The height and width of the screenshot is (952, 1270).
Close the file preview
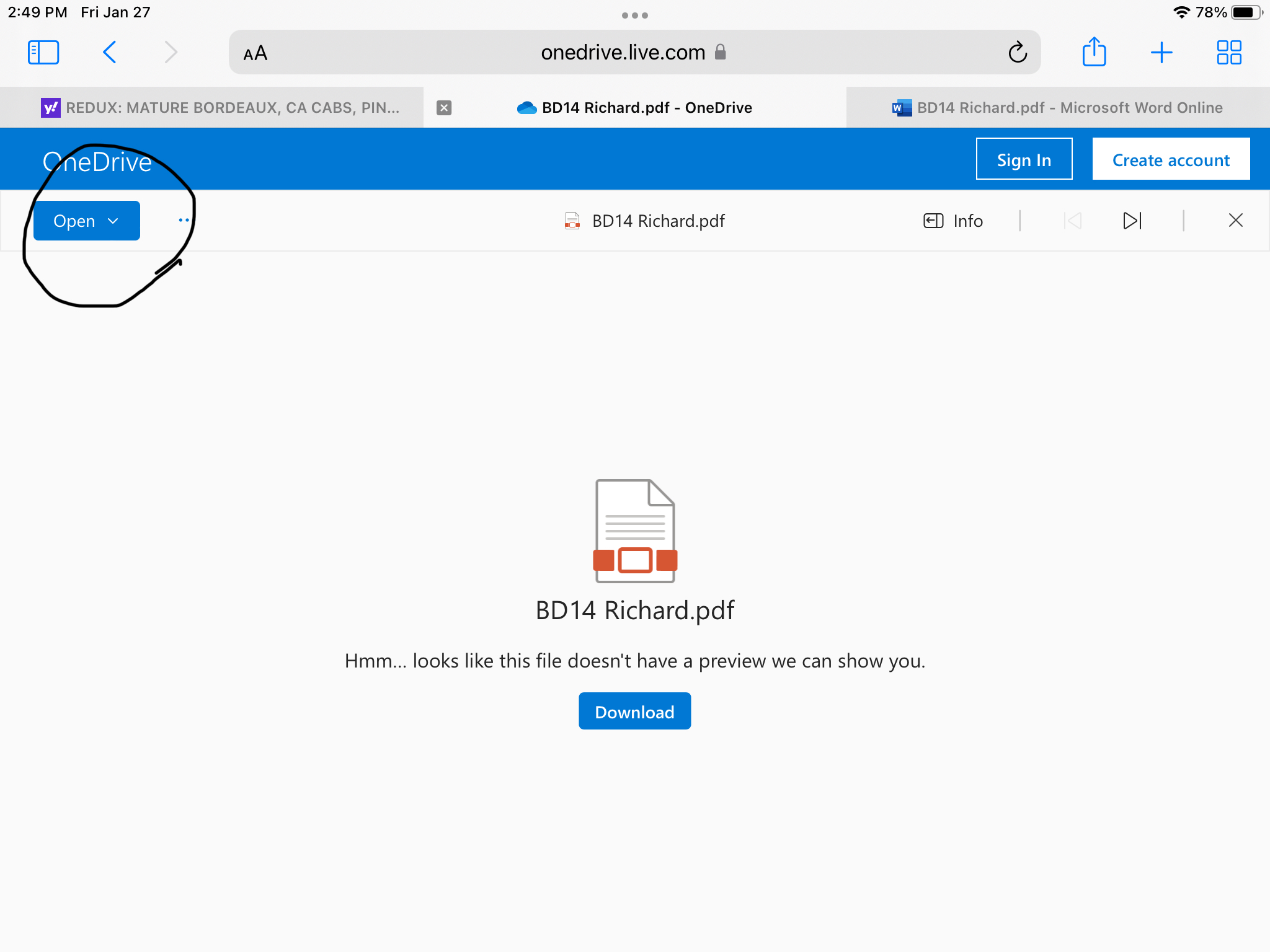(x=1235, y=221)
